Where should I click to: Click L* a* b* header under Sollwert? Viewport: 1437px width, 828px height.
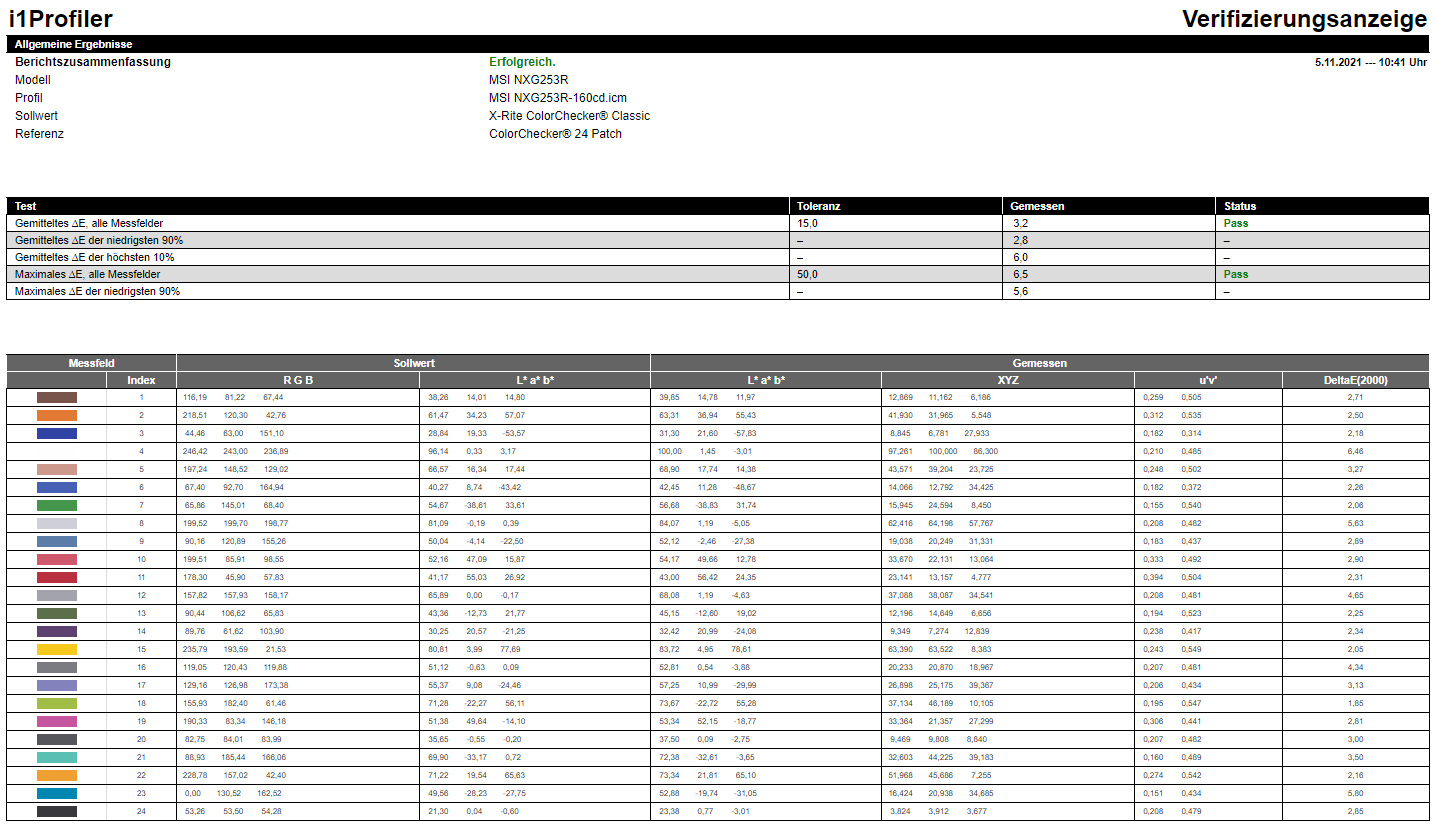pyautogui.click(x=535, y=380)
